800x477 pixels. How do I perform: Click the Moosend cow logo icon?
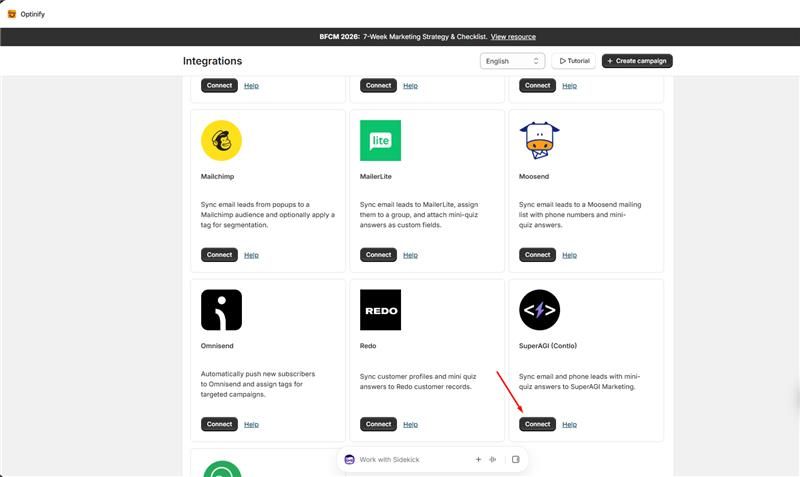[x=539, y=140]
